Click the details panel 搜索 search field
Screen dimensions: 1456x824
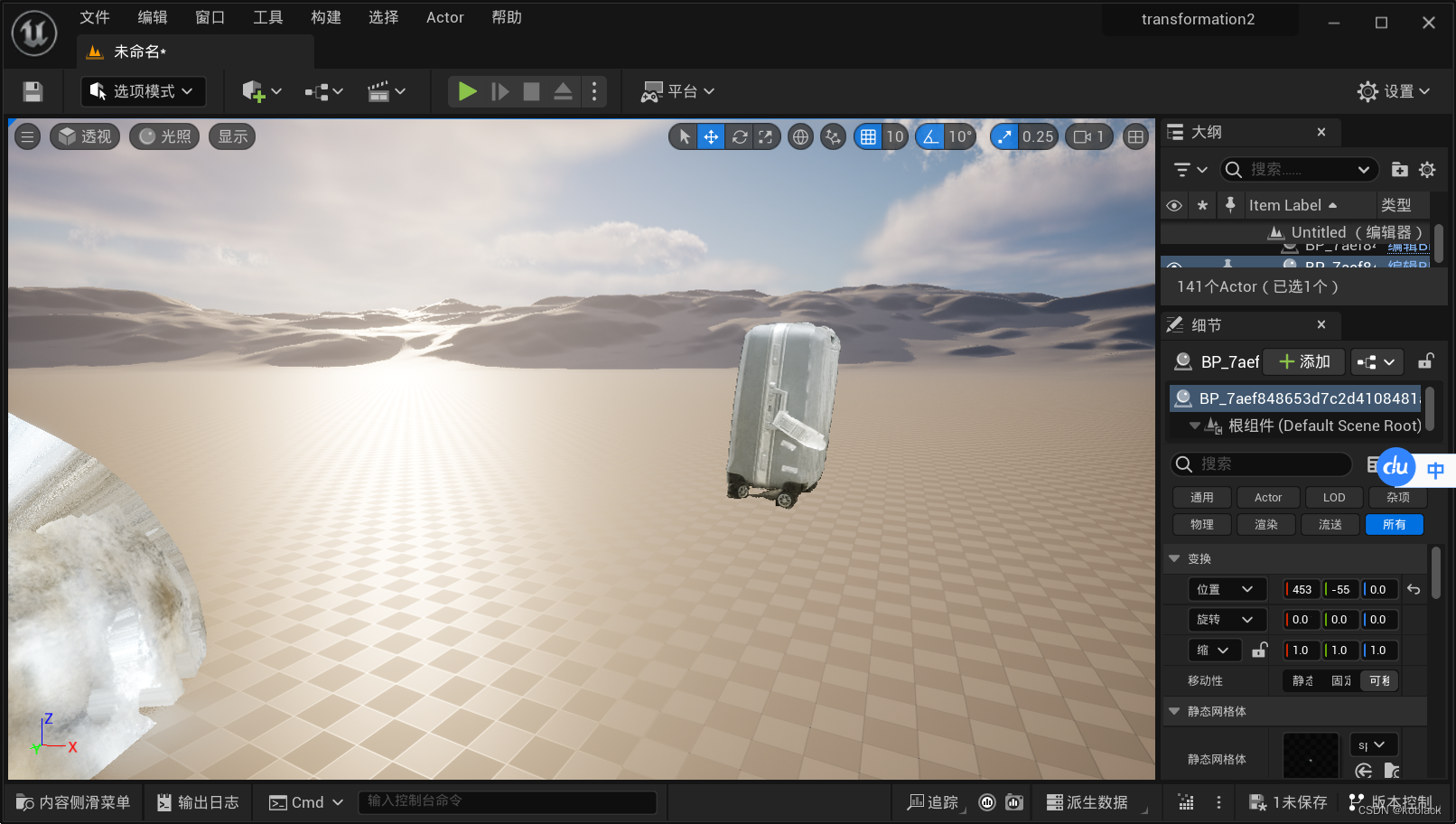click(x=1261, y=463)
